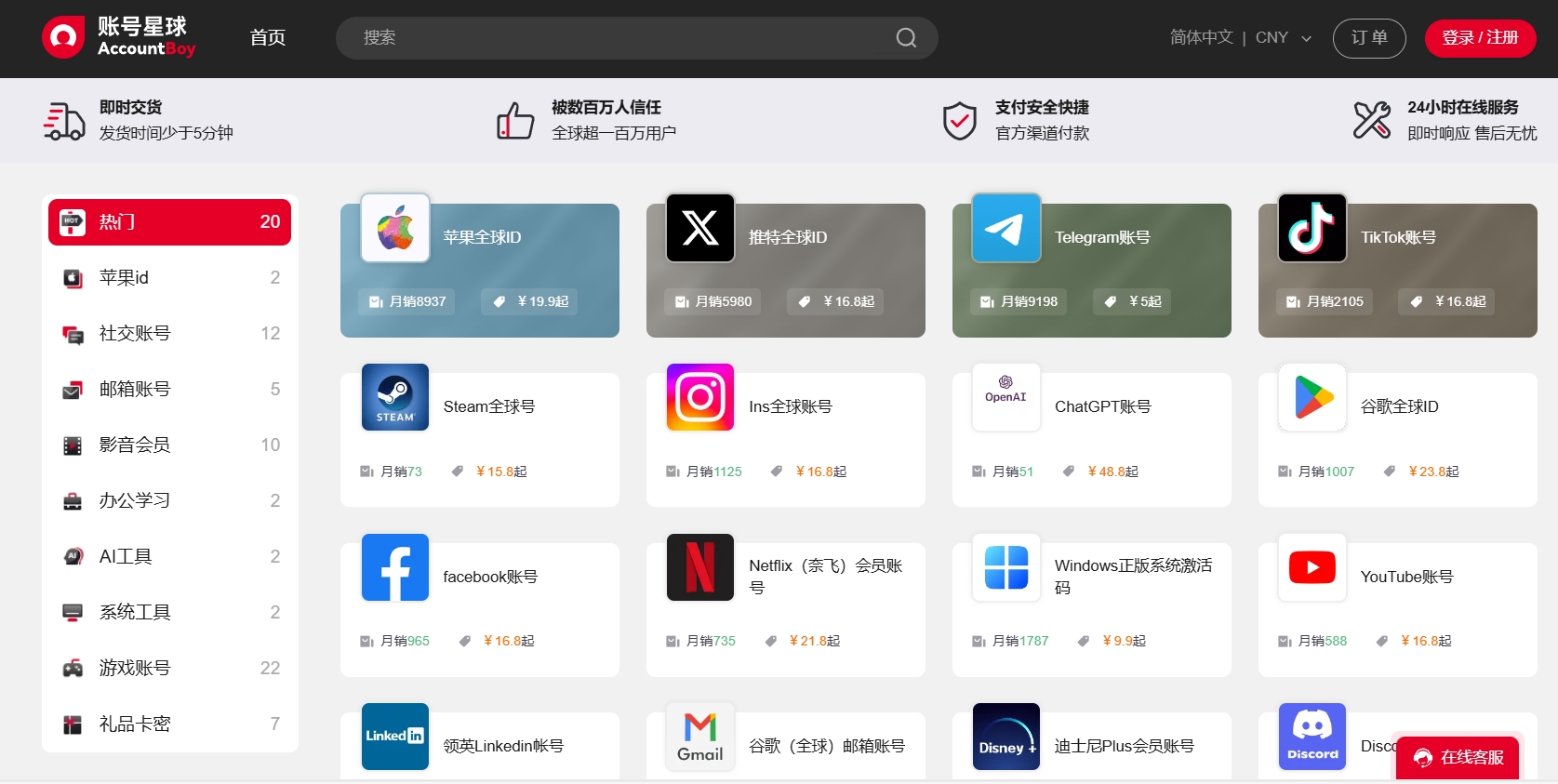Open the 游戏账号 category
The height and width of the screenshot is (784, 1558).
point(169,668)
